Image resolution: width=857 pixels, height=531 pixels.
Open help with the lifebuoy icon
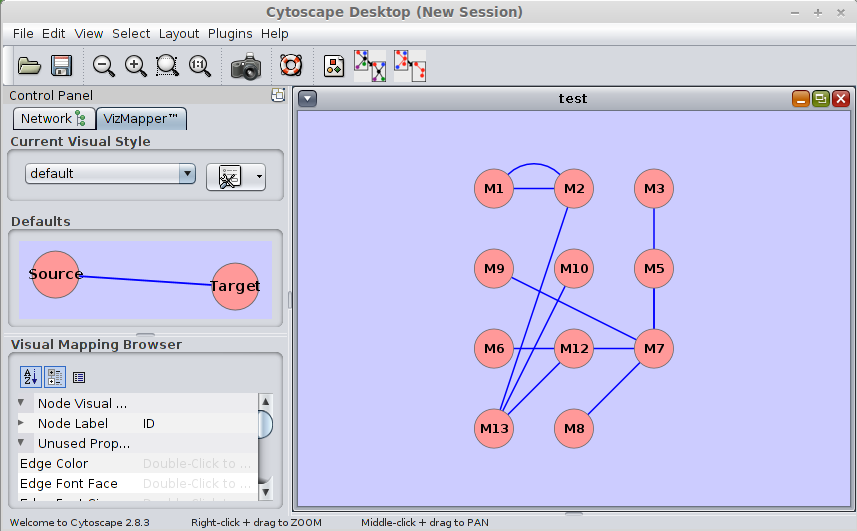(291, 66)
